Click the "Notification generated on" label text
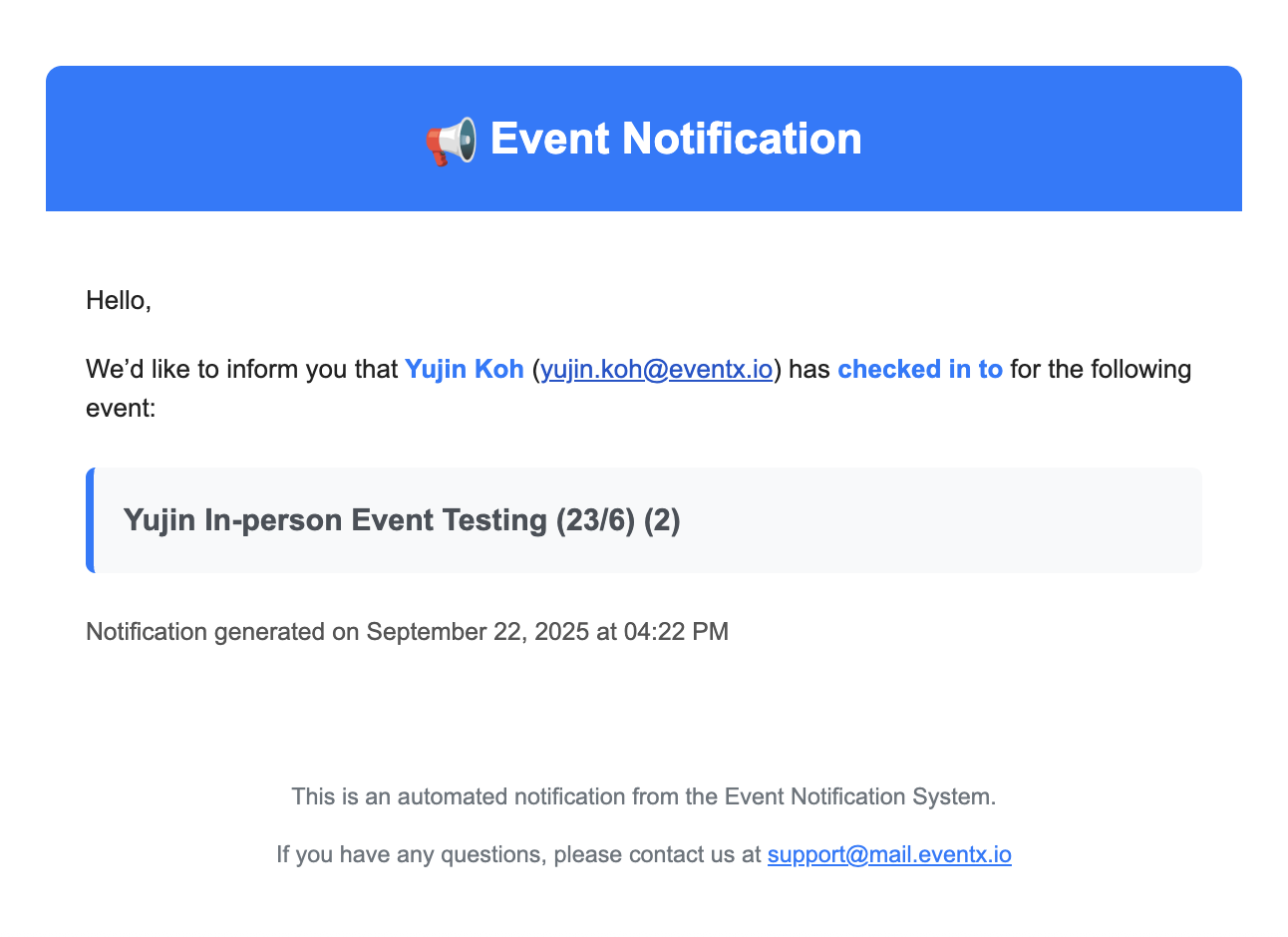Viewport: 1288px width, 937px height. 221,632
